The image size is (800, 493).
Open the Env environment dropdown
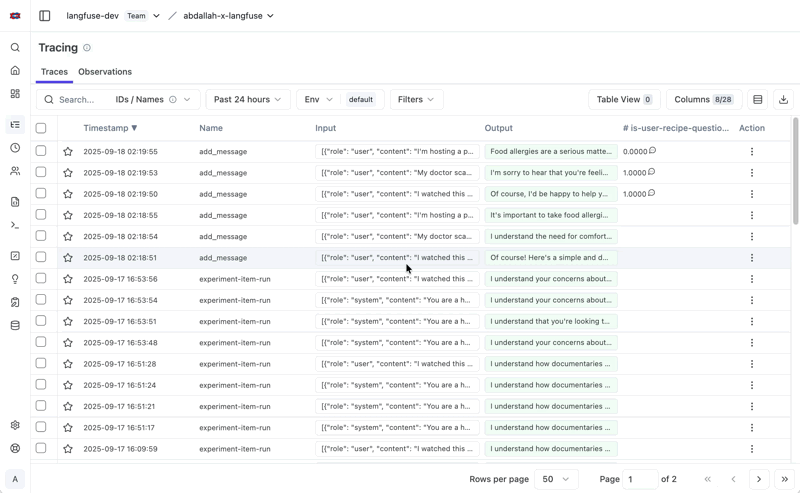pyautogui.click(x=340, y=100)
